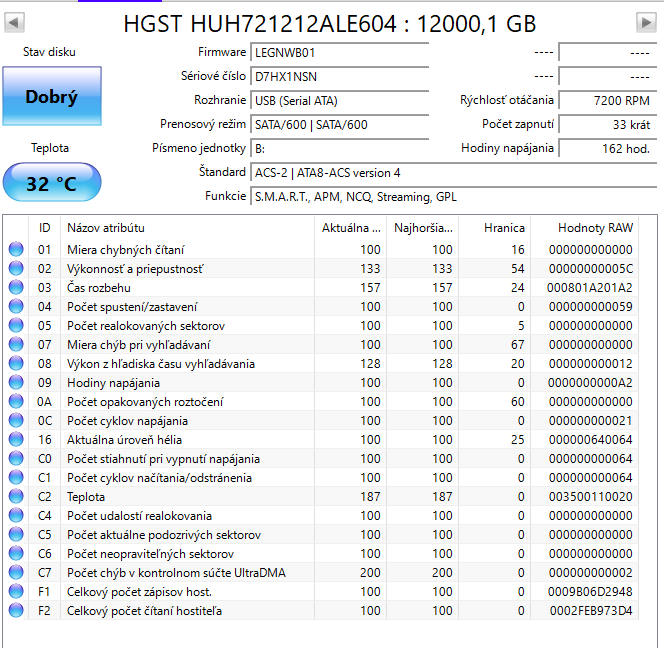Click the Aktuálna column header
Viewport: 664px width, 648px height.
point(351,228)
